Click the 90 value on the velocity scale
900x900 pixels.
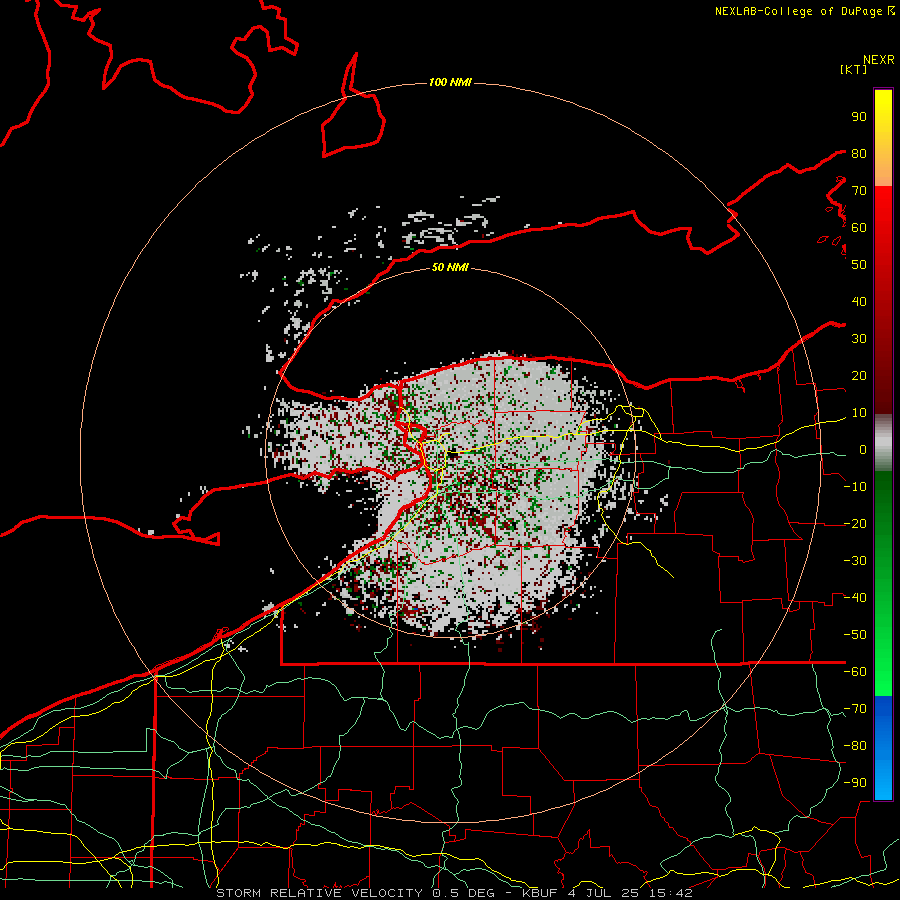(859, 117)
